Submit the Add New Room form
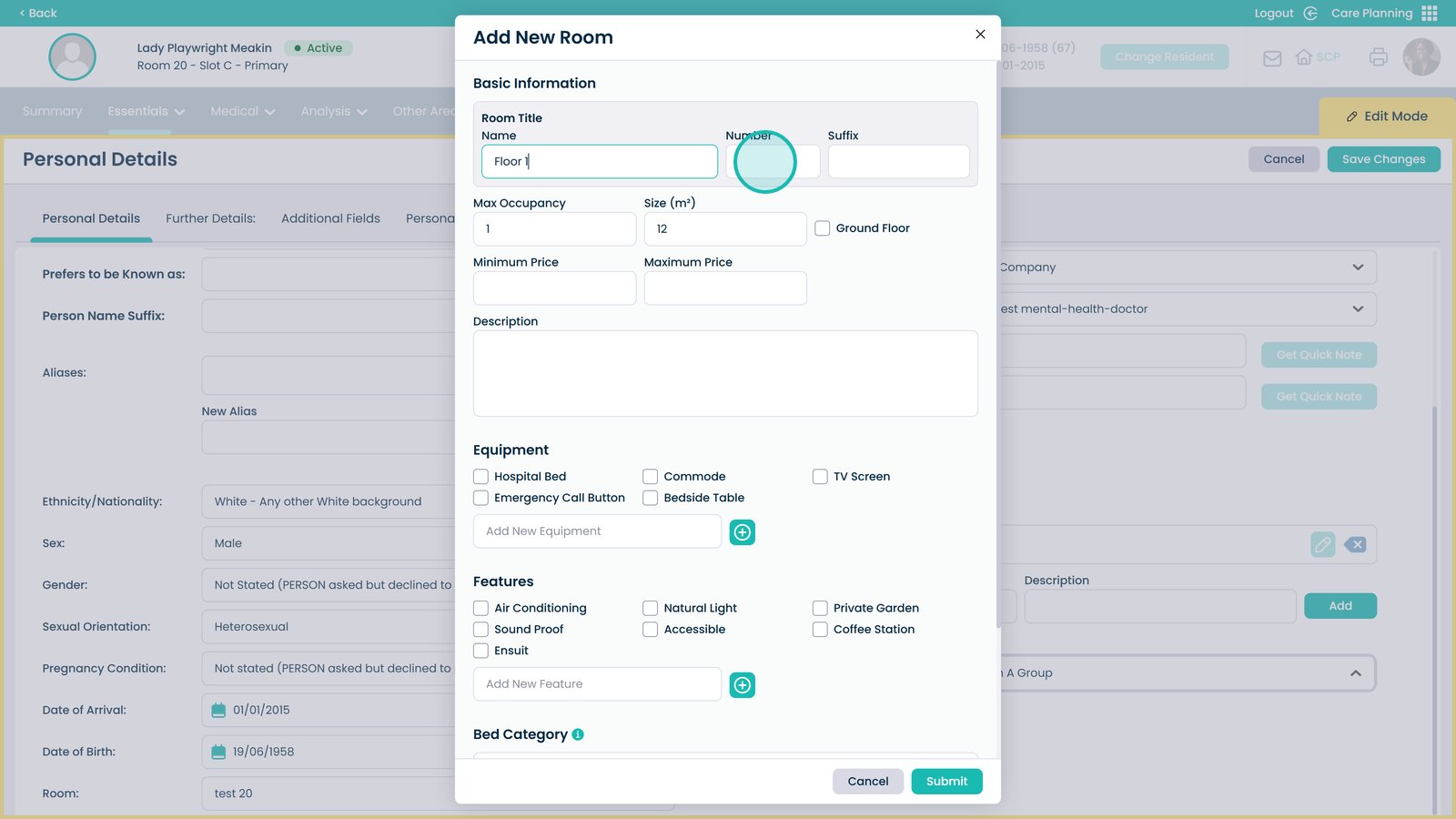The image size is (1456, 819). point(946,782)
